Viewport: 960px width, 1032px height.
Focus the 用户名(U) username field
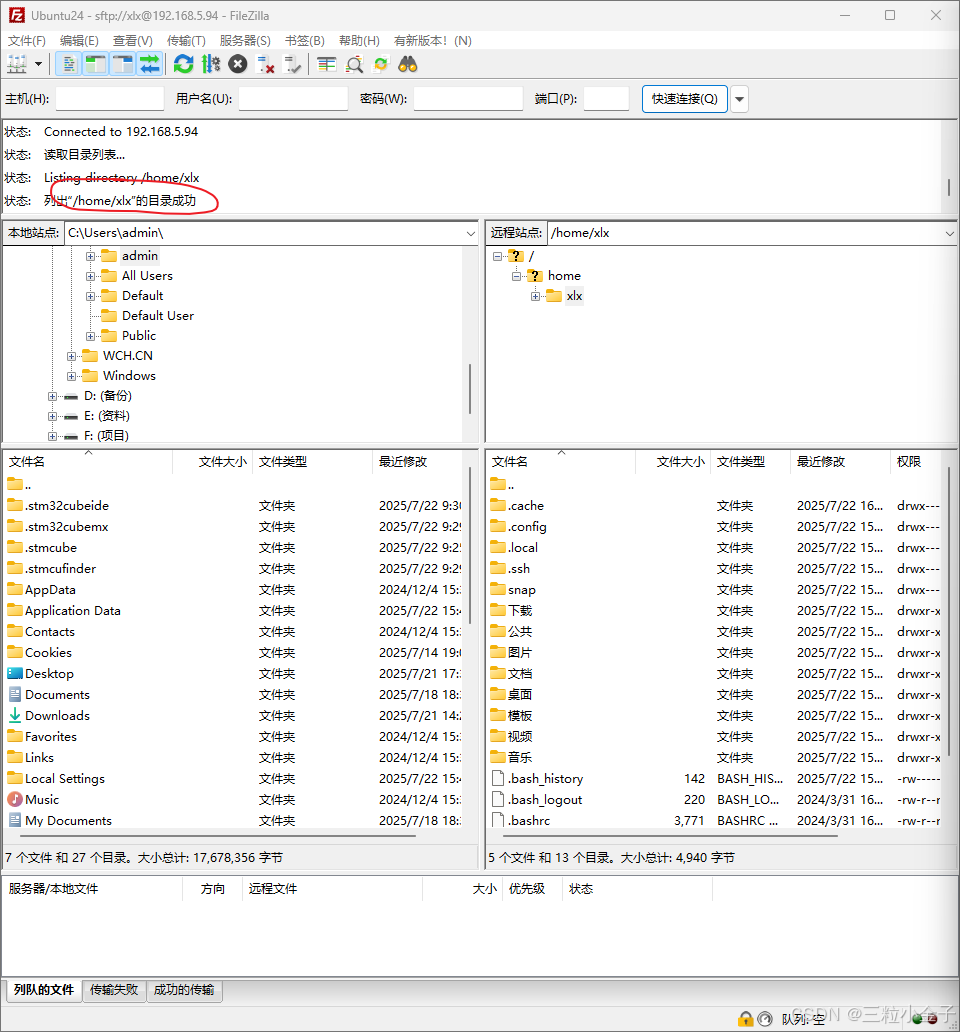(293, 99)
